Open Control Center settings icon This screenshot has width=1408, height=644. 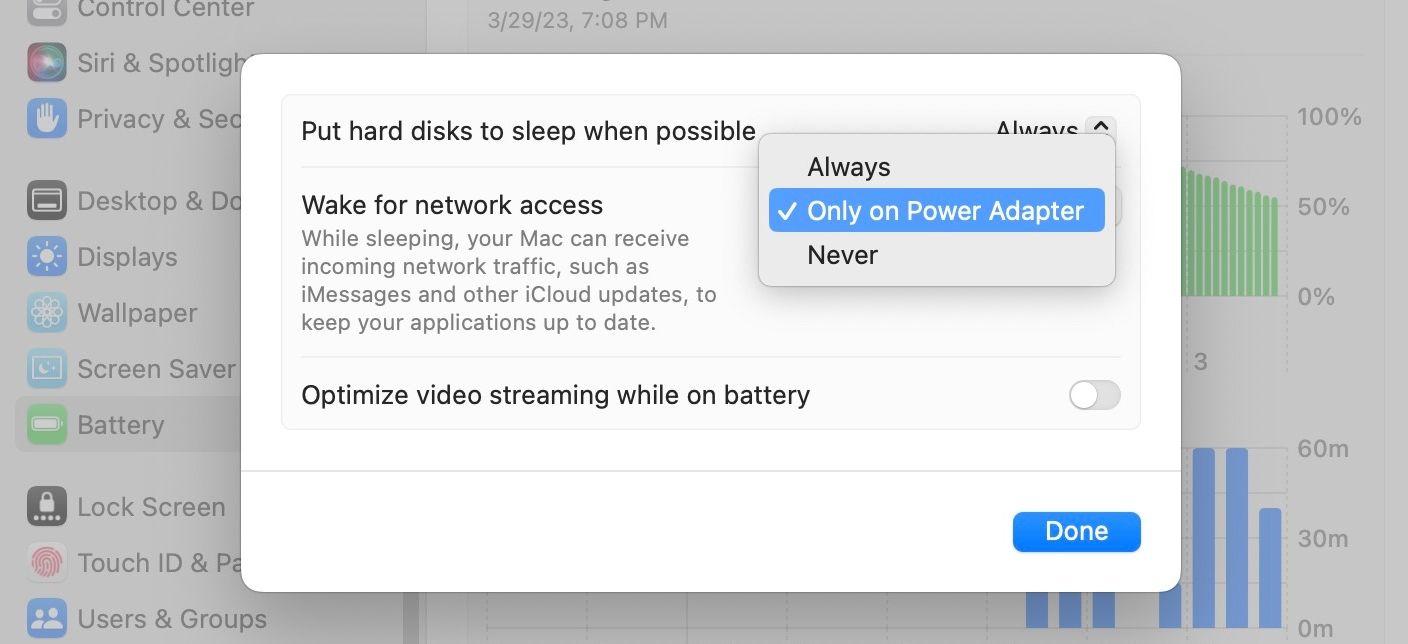tap(44, 10)
